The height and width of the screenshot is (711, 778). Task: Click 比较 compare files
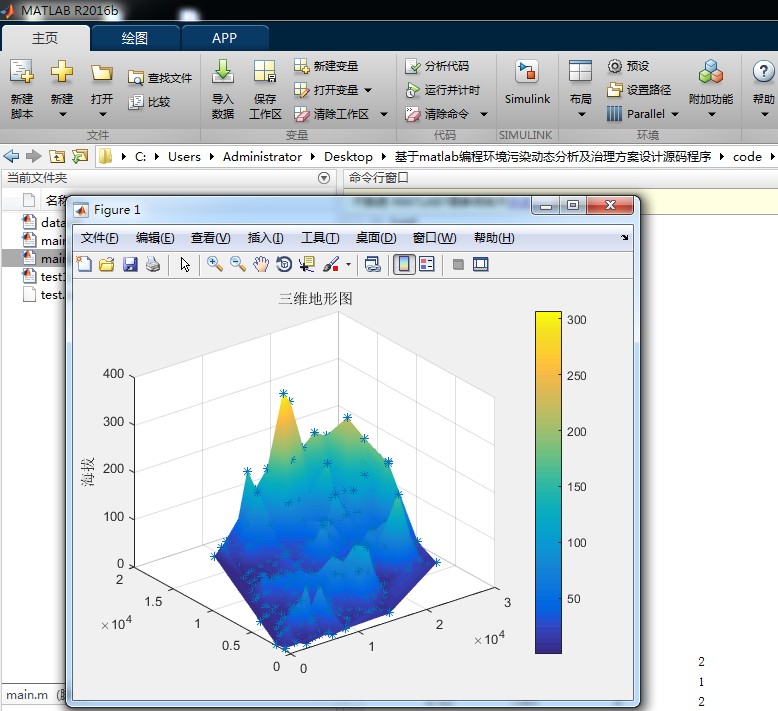click(149, 102)
